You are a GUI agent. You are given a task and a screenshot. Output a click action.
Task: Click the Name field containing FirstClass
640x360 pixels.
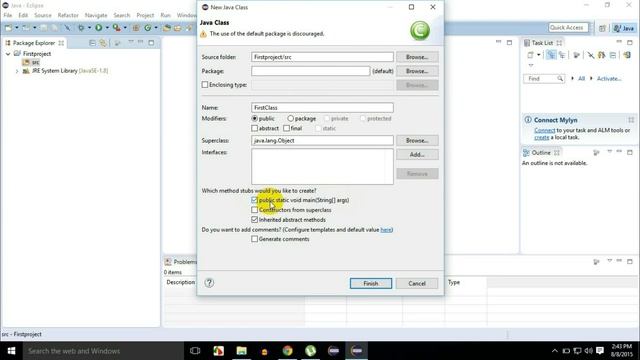pyautogui.click(x=322, y=107)
